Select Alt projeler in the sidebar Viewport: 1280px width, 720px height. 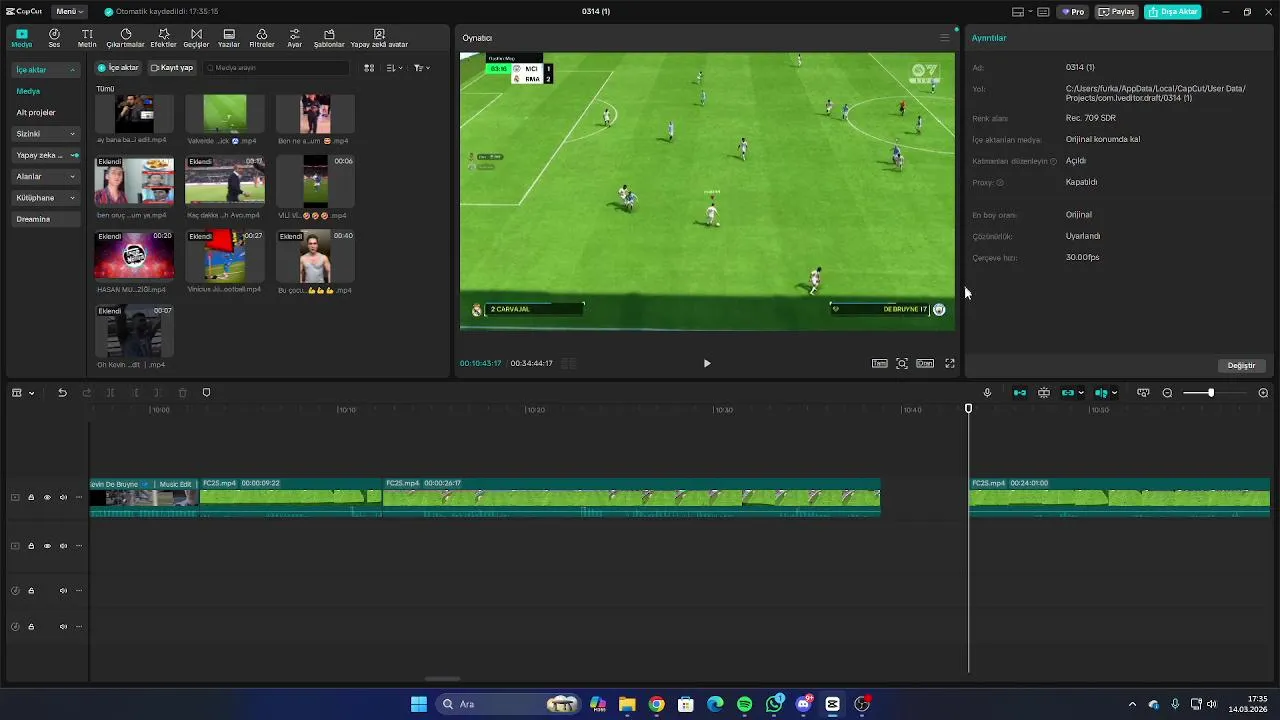click(36, 113)
